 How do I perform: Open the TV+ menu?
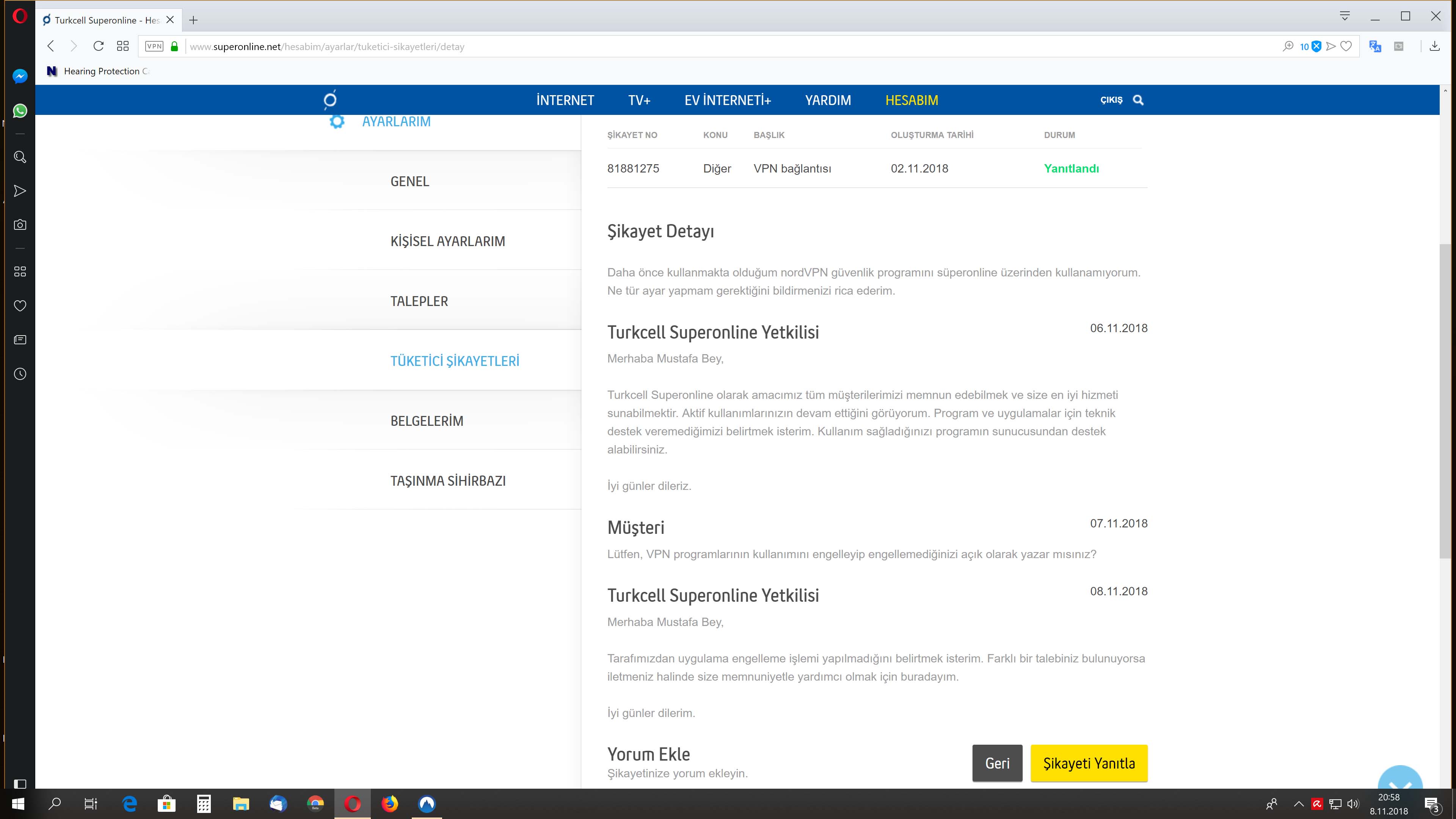[x=639, y=100]
